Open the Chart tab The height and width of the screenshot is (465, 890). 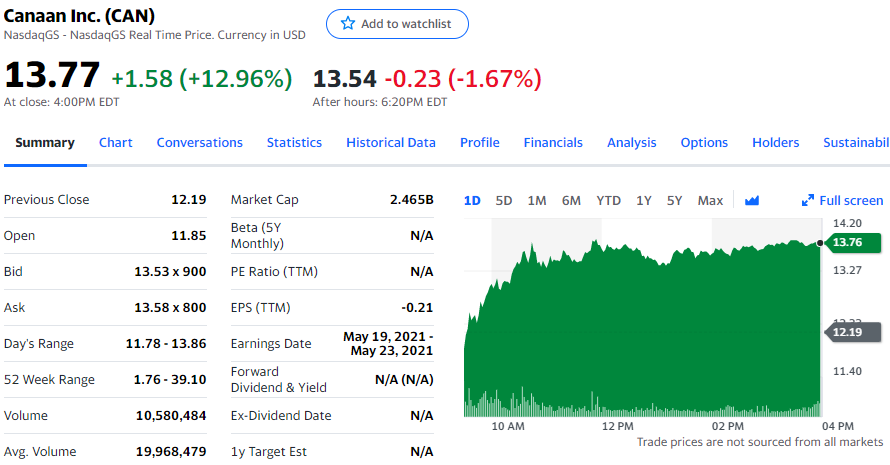[x=115, y=143]
